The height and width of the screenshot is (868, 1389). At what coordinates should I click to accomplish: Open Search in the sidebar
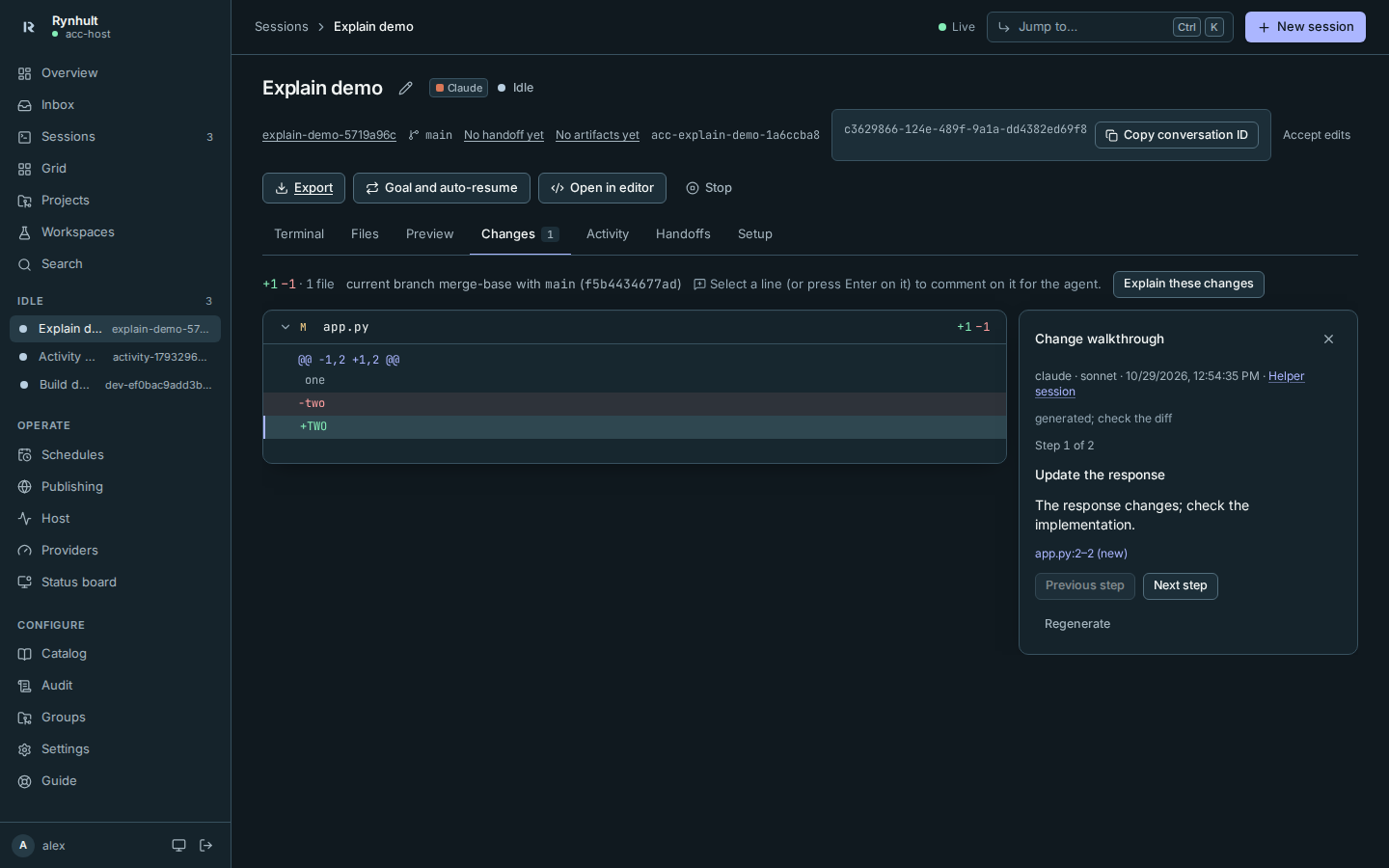click(x=116, y=264)
